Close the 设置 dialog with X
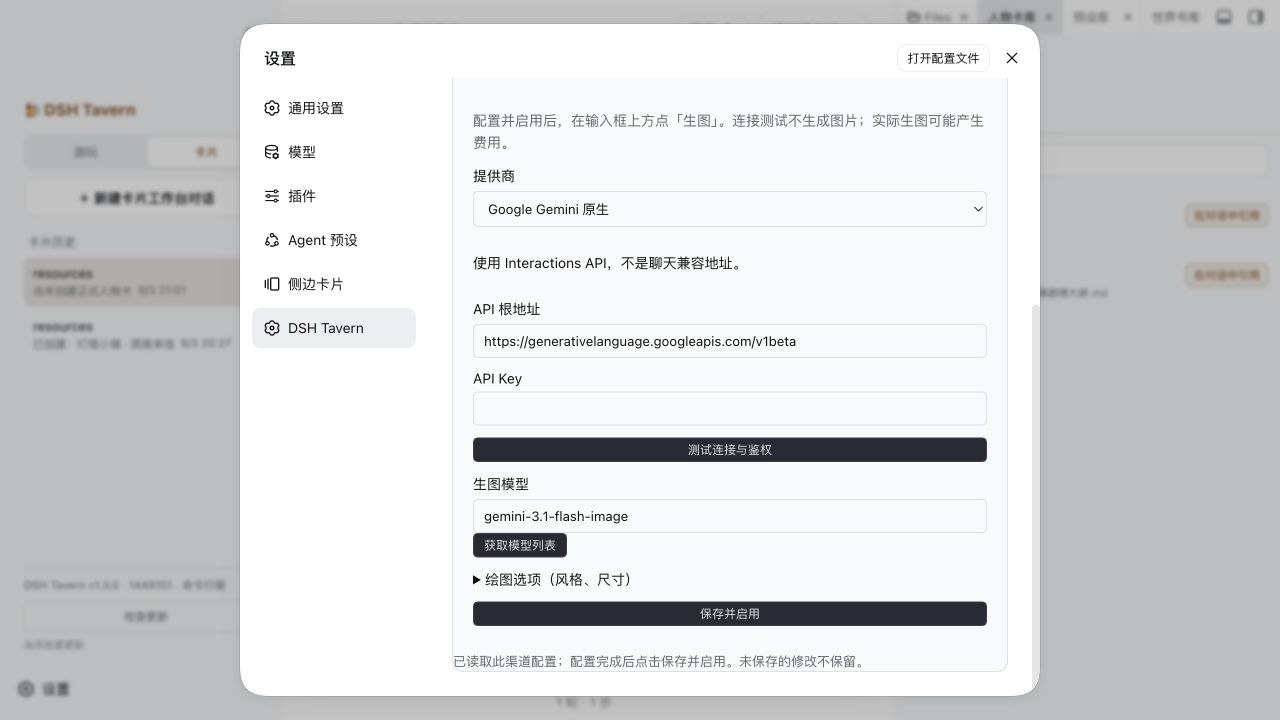 pos(1012,58)
